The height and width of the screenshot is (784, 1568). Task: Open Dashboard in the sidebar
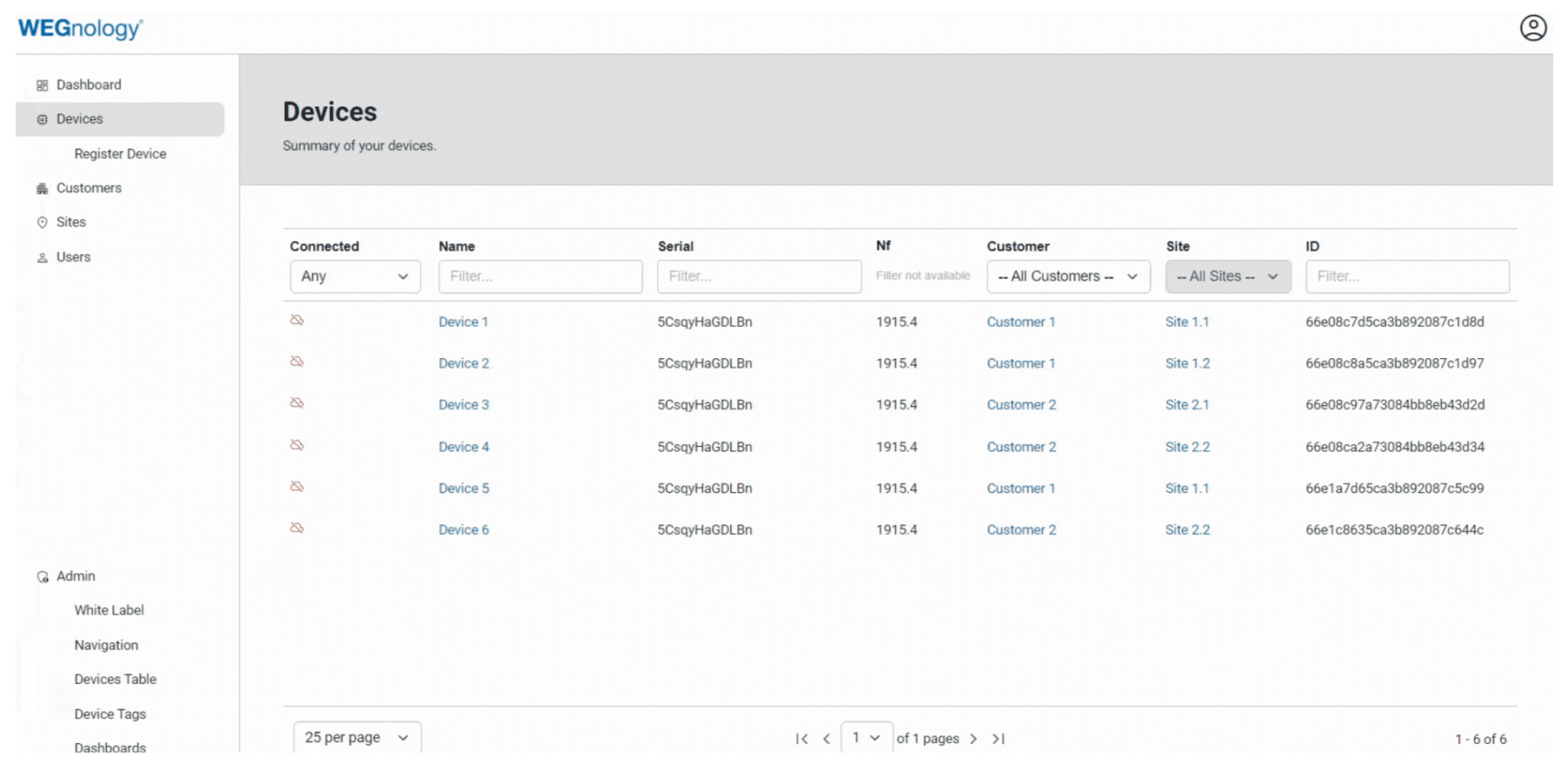click(x=88, y=84)
